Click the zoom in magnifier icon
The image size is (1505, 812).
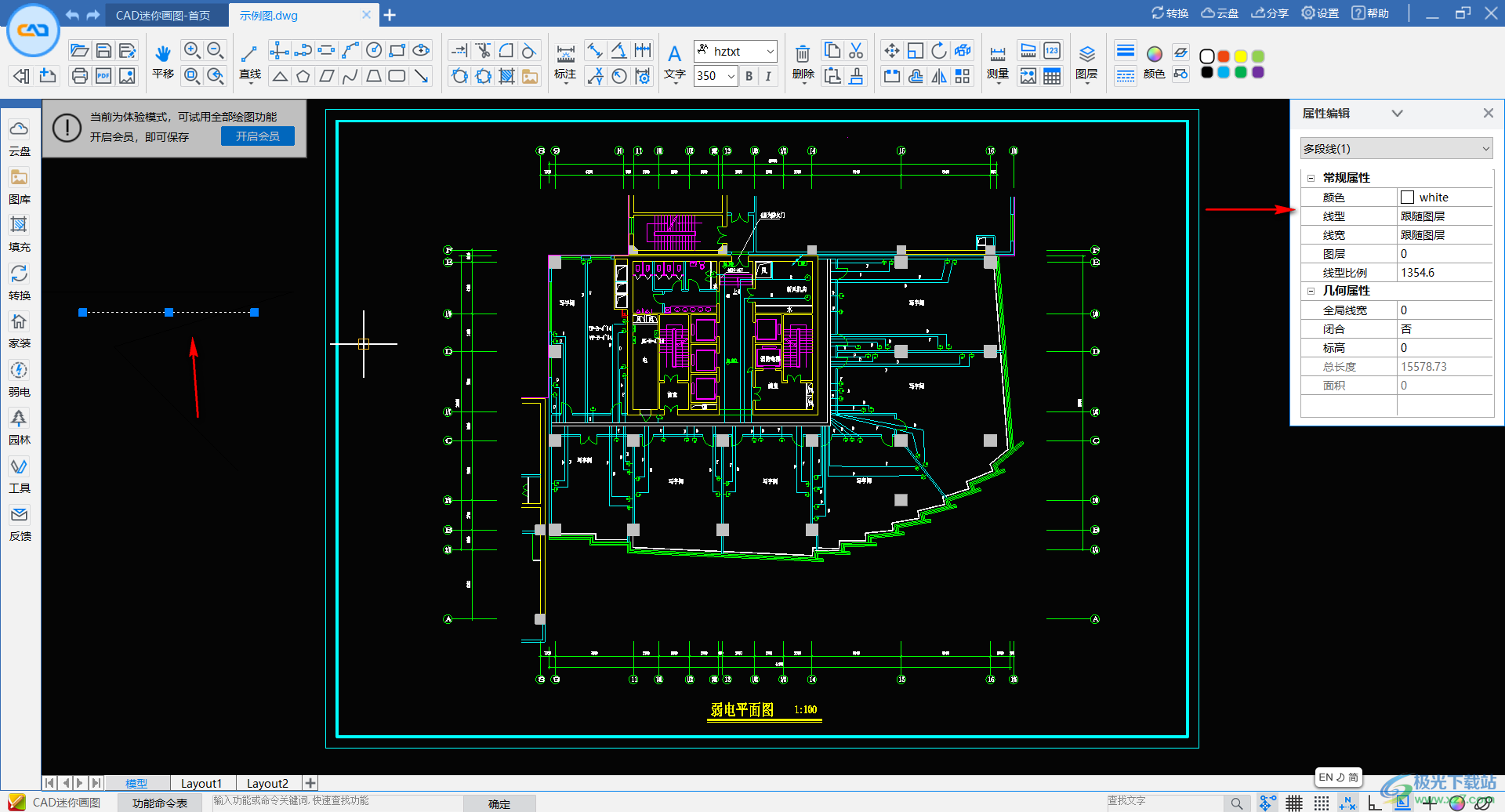pos(192,51)
